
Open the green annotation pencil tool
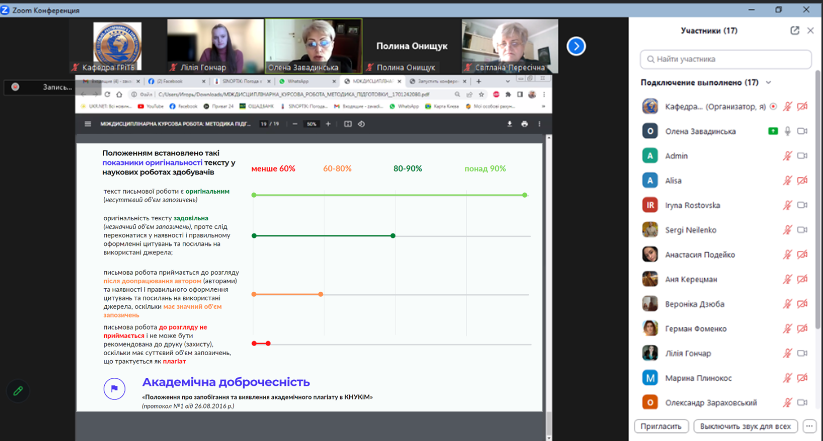(18, 391)
